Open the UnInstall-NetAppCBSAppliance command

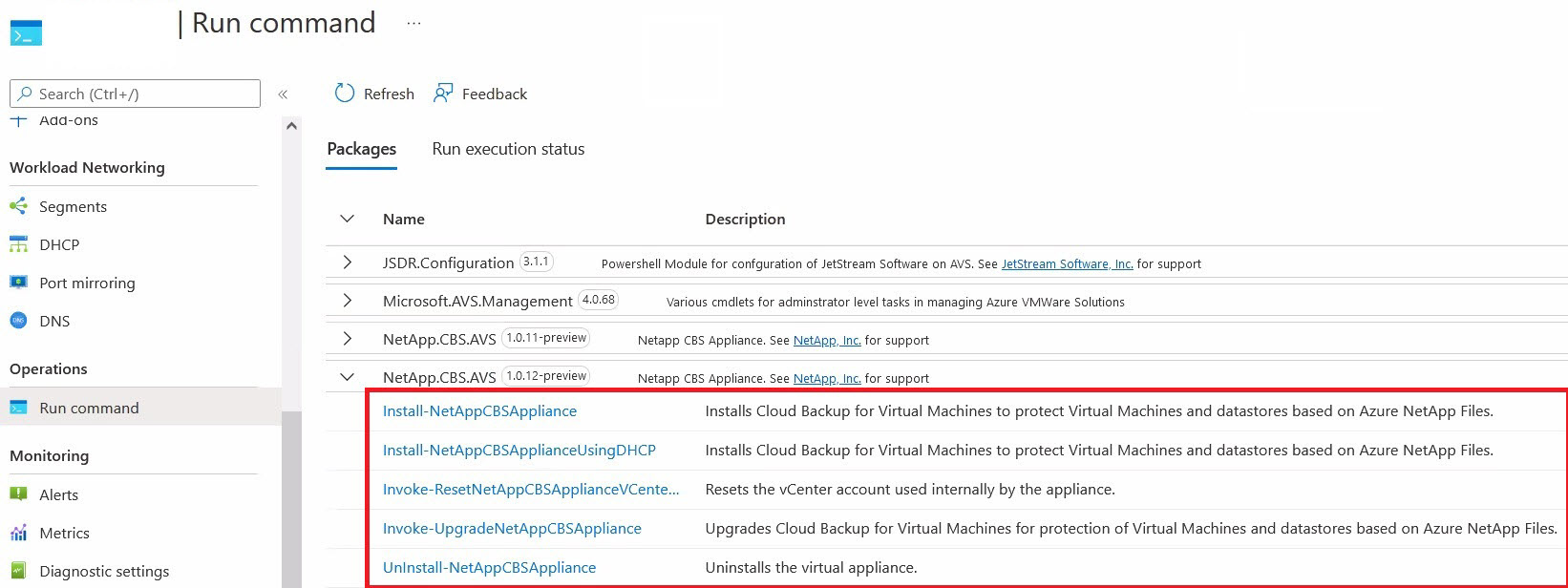pos(489,567)
